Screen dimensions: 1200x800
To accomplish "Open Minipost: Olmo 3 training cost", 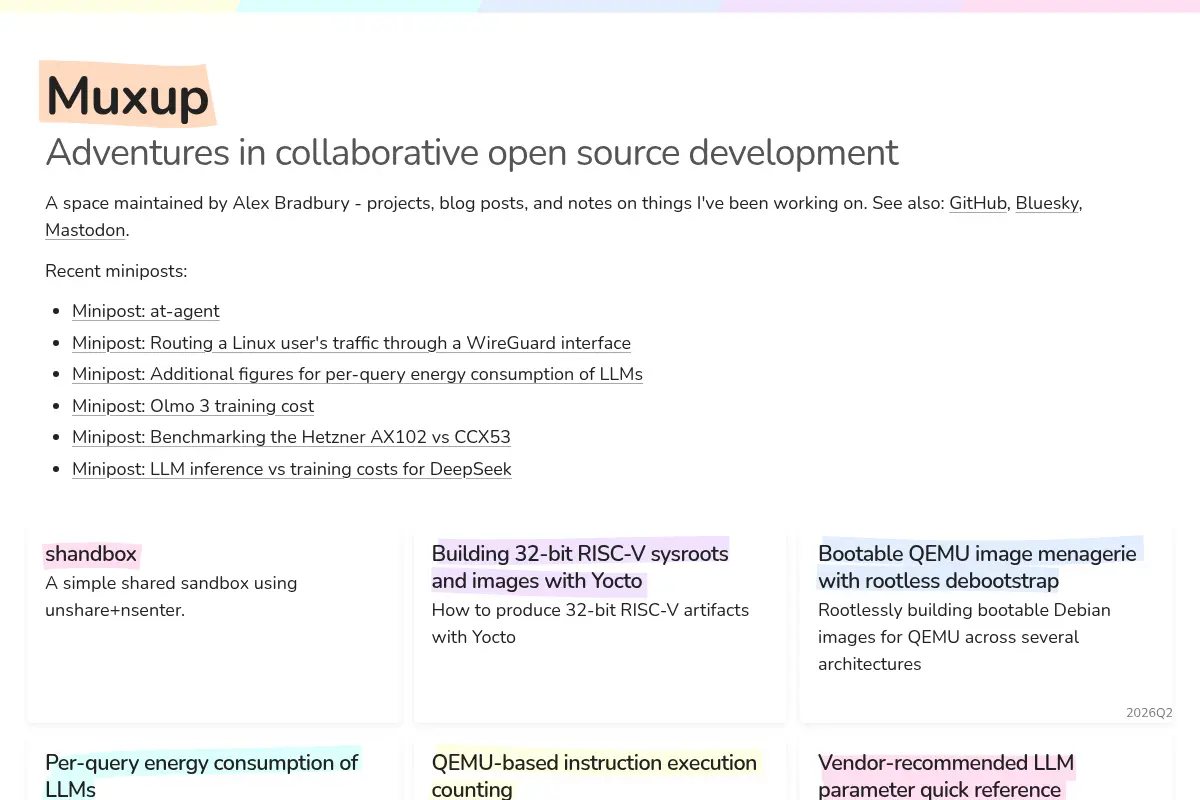I will (x=193, y=406).
